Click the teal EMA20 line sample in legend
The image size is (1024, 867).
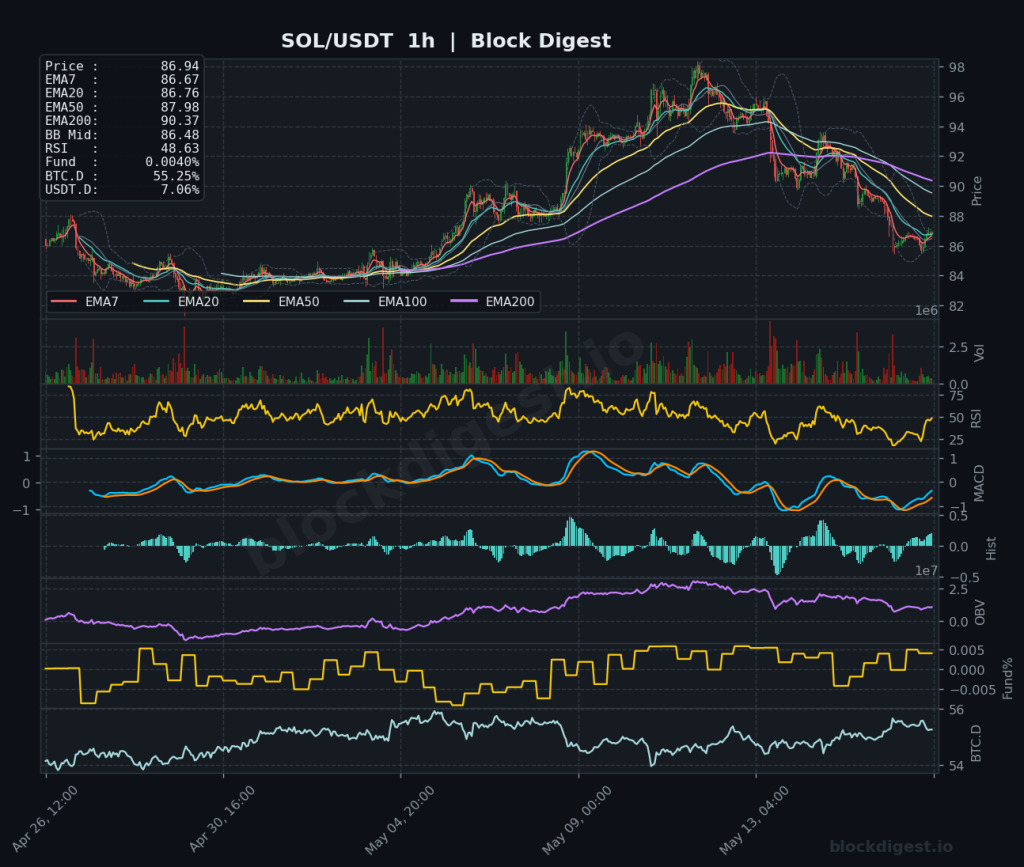pos(156,302)
